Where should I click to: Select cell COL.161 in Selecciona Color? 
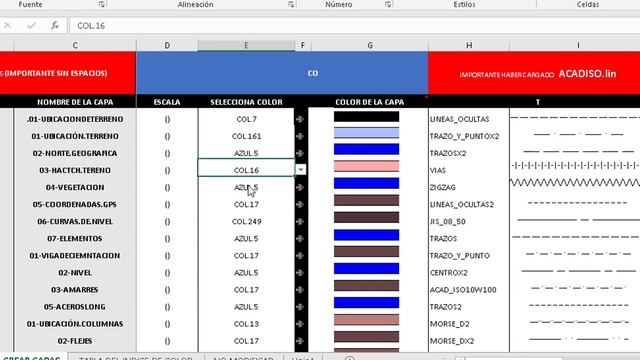(246, 136)
